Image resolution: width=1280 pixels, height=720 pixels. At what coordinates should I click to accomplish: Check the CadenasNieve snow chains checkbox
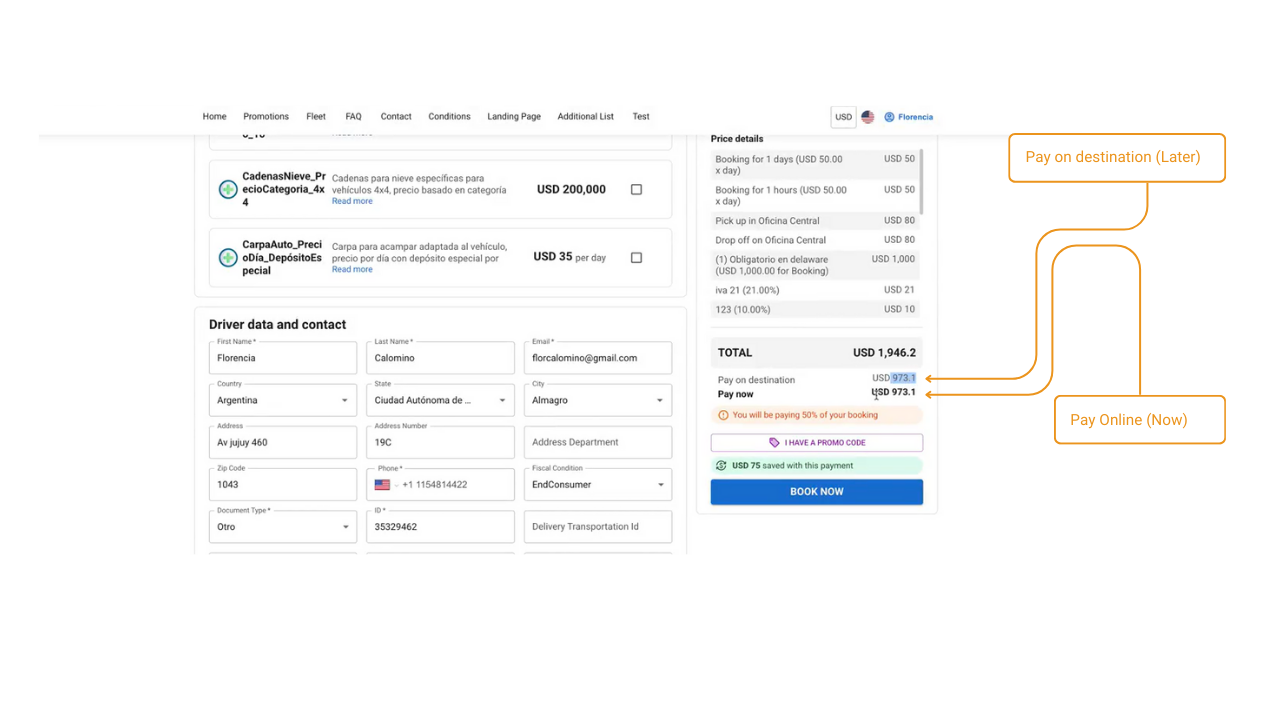pyautogui.click(x=636, y=189)
